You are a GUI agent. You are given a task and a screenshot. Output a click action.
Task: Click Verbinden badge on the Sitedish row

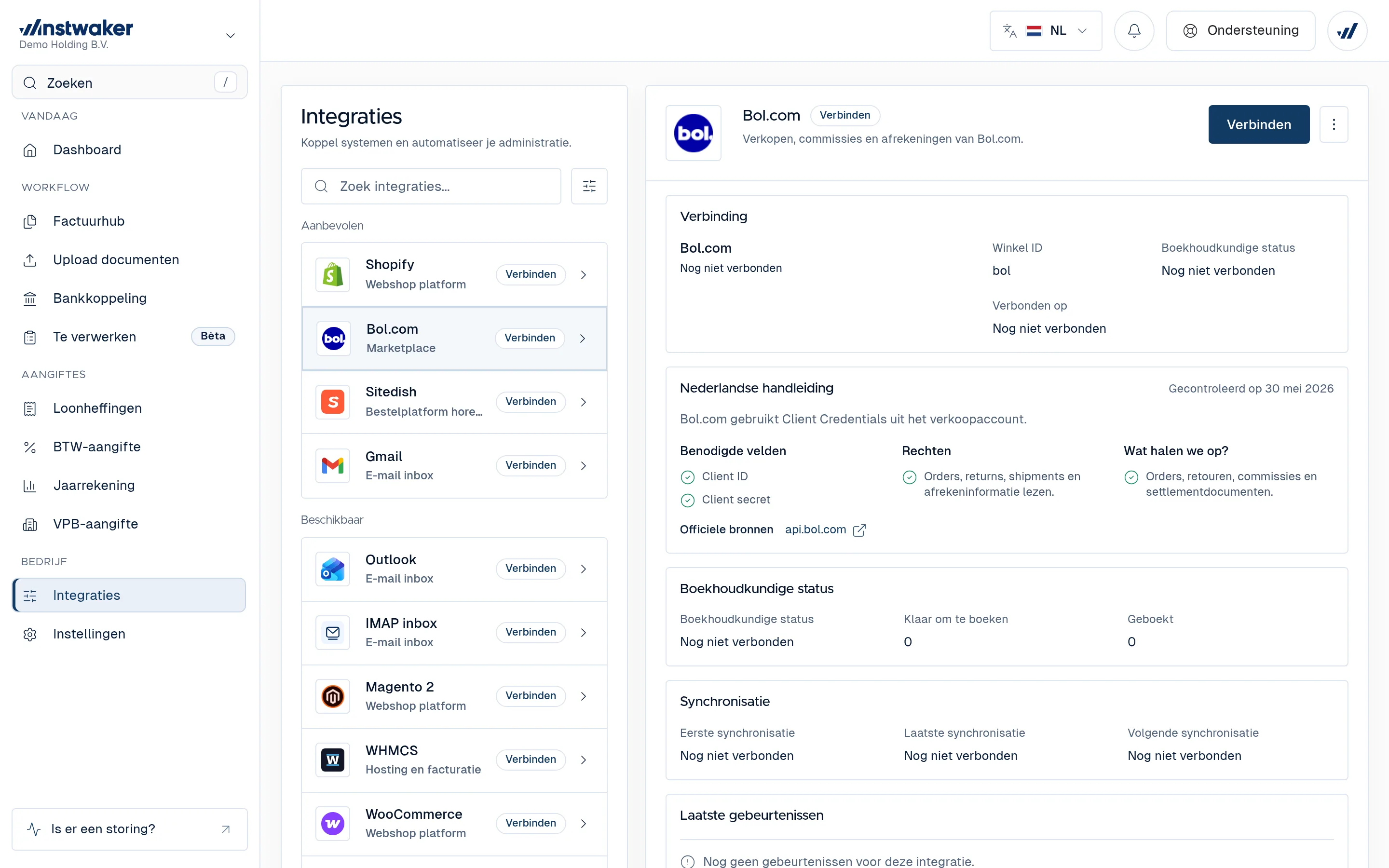click(x=531, y=402)
